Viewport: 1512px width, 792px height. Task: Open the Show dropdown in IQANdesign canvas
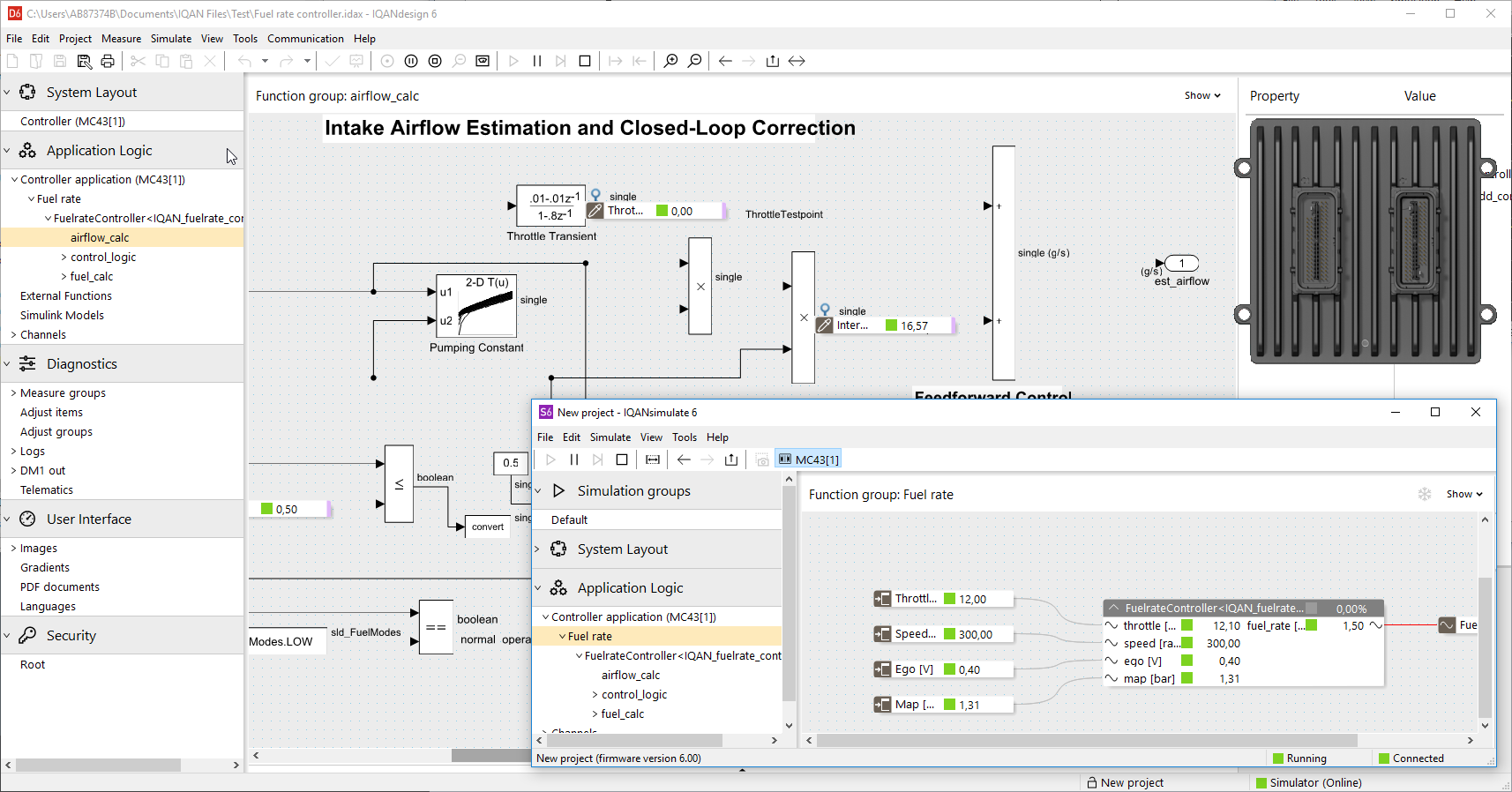point(1202,95)
